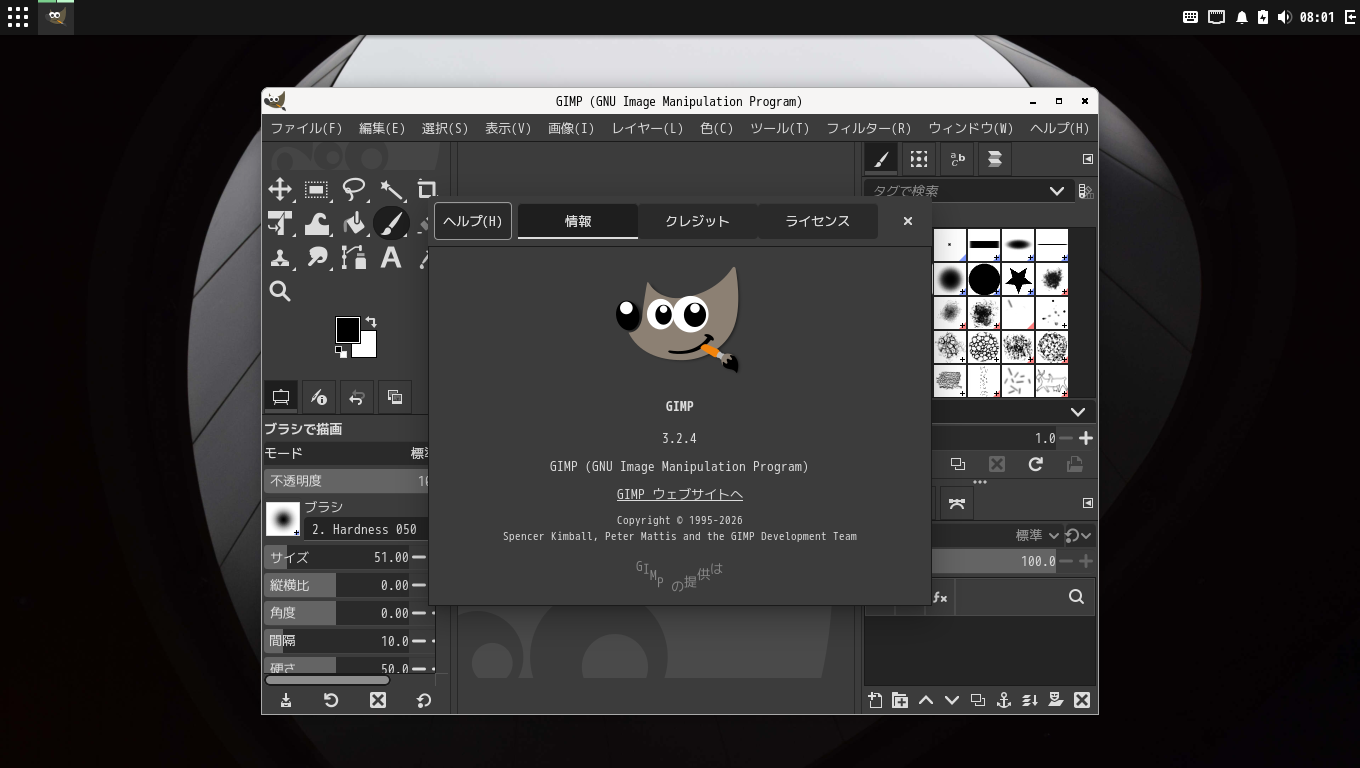Open the brushes dock configuration menu
This screenshot has height=768, width=1360.
tap(1088, 159)
